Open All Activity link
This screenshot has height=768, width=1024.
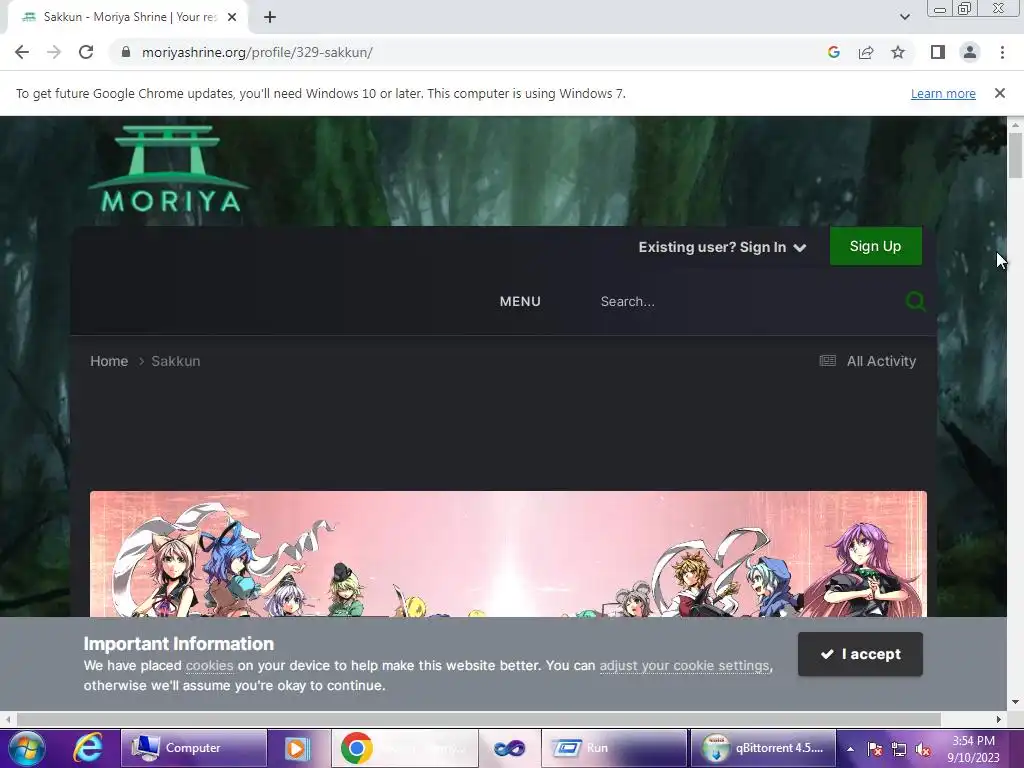tap(881, 361)
